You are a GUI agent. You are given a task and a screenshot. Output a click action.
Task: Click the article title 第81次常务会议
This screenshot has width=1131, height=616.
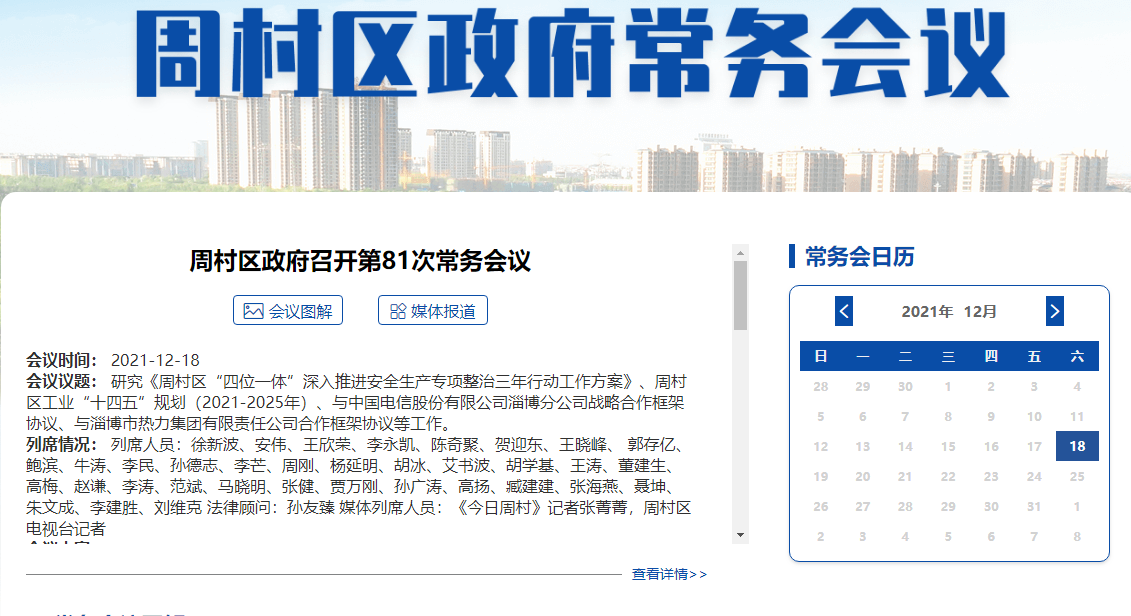coord(360,262)
